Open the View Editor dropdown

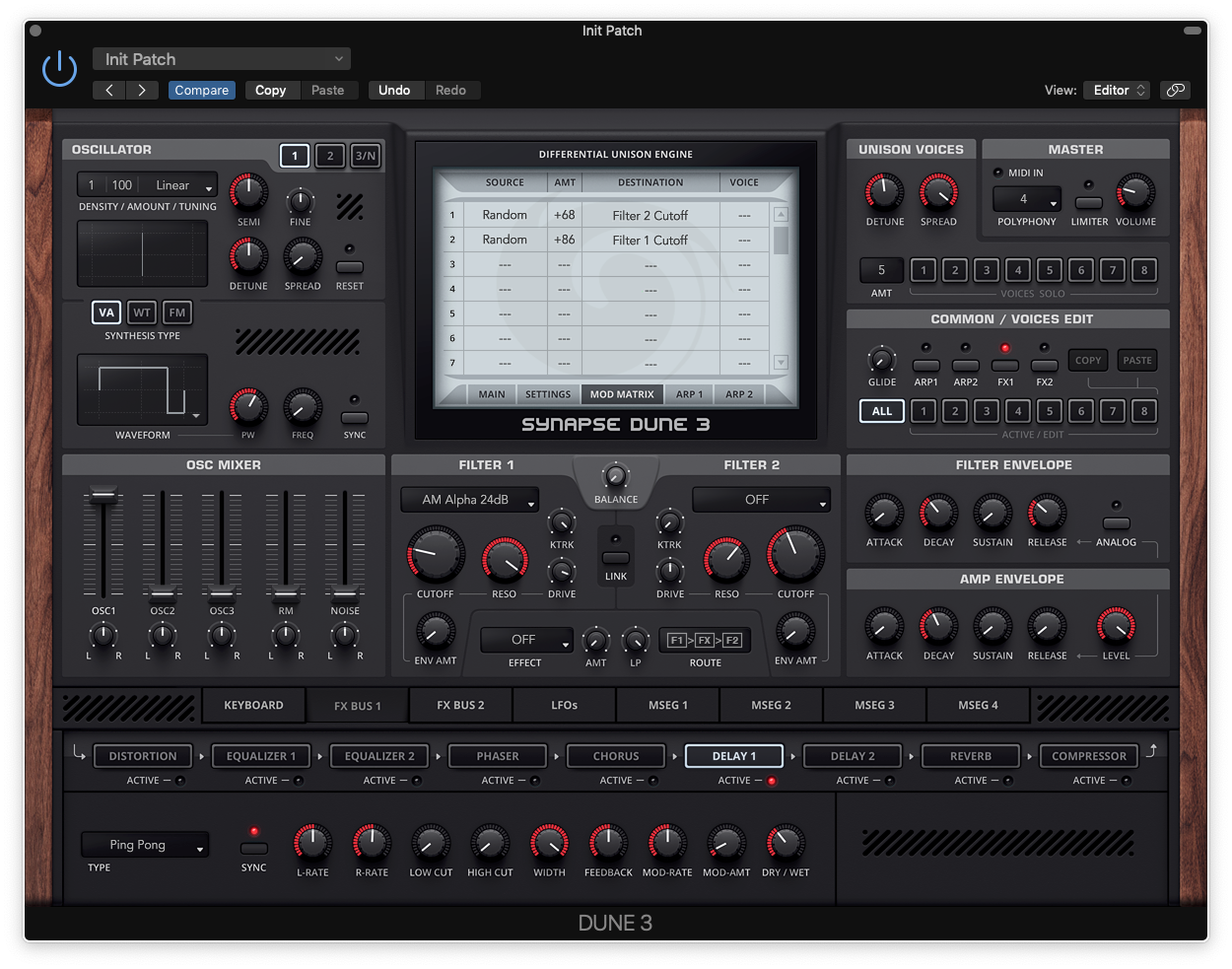1117,90
